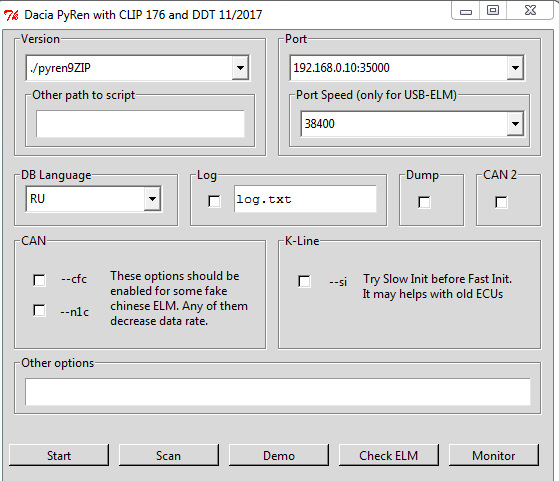Toggle the --cfc CAN option
The width and height of the screenshot is (559, 481).
39,280
